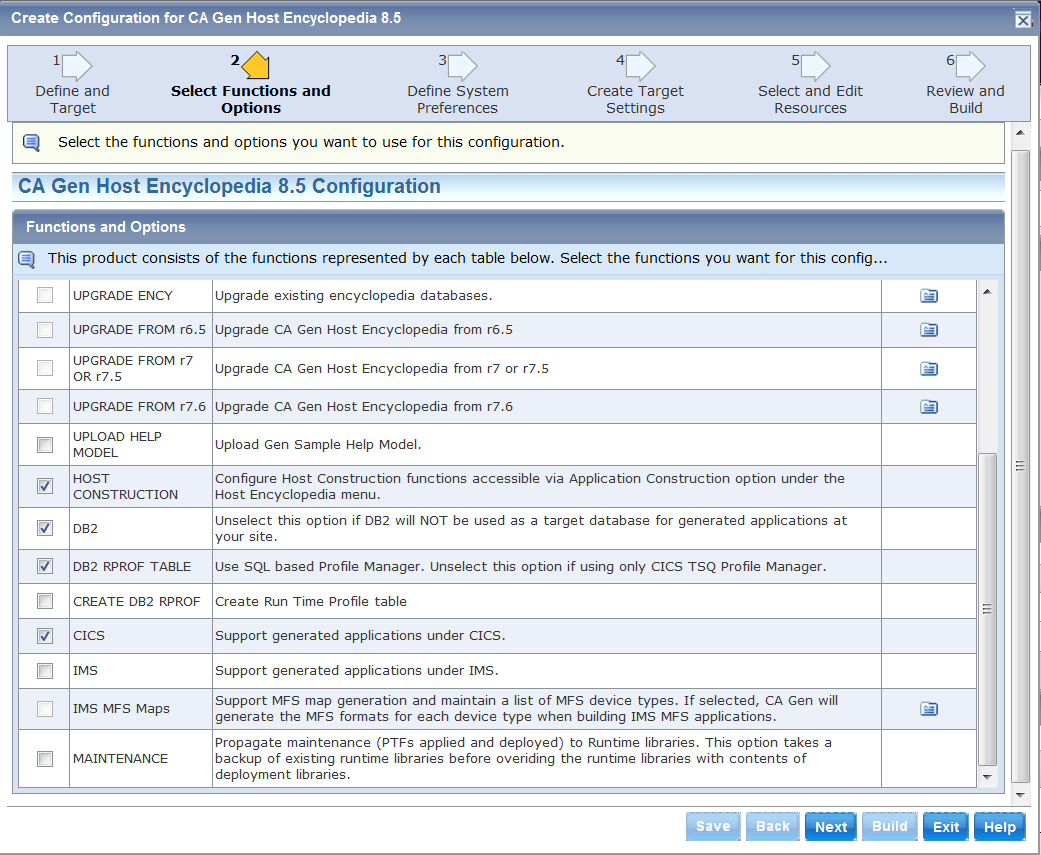The image size is (1041, 855).
Task: Check the MAINTENANCE option checkbox
Action: click(x=45, y=759)
